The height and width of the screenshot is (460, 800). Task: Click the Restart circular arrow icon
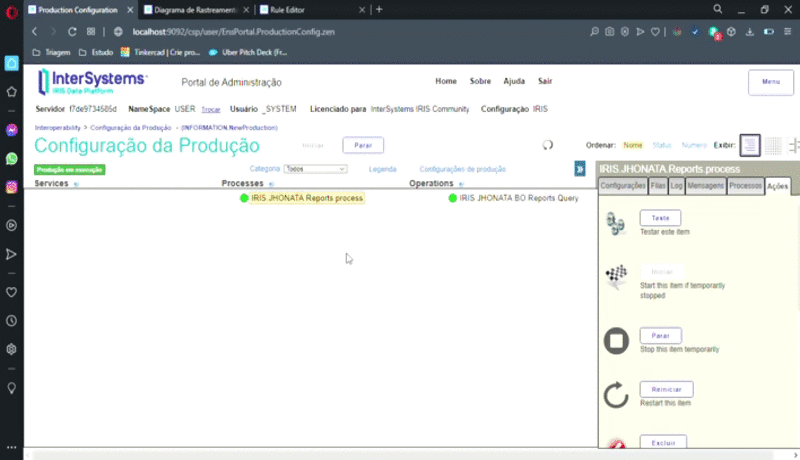tap(616, 395)
